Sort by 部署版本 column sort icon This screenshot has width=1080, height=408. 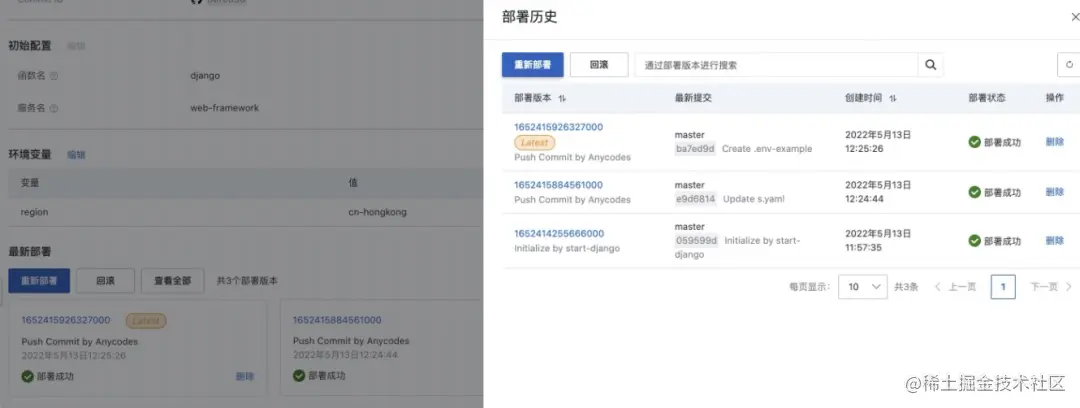[x=562, y=99]
